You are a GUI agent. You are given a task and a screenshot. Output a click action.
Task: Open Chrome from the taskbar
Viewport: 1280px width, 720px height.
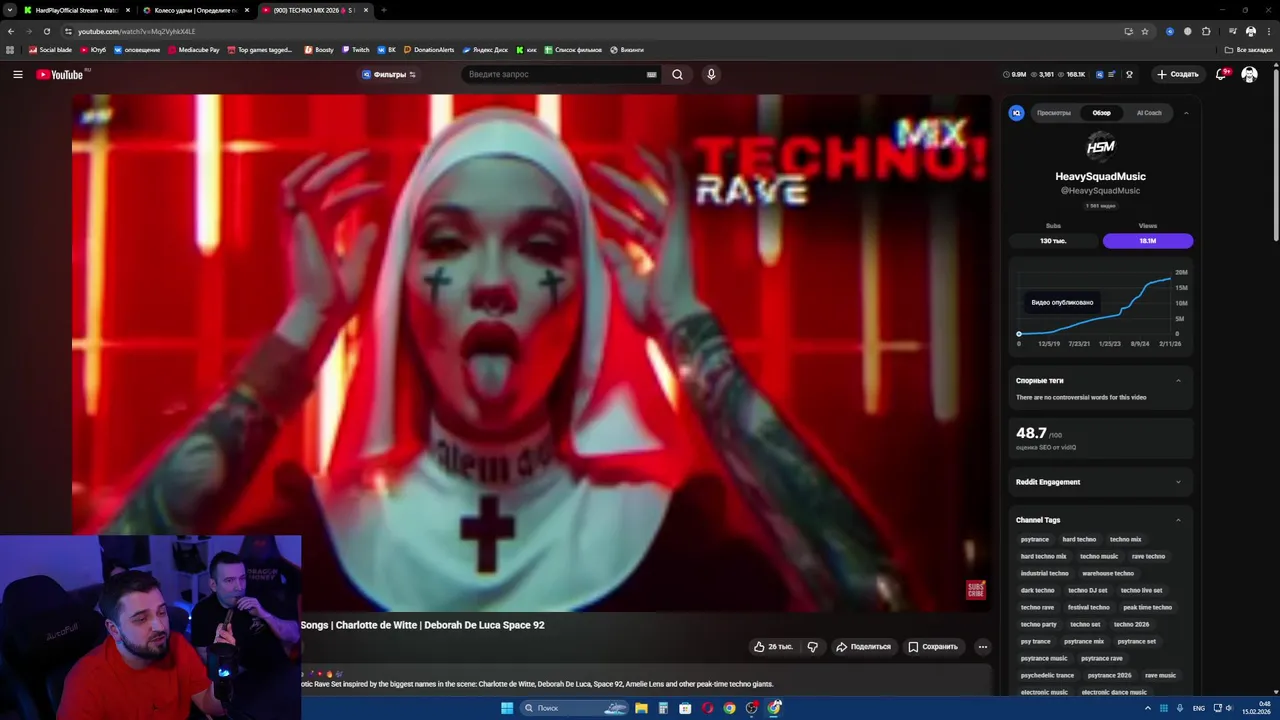729,708
